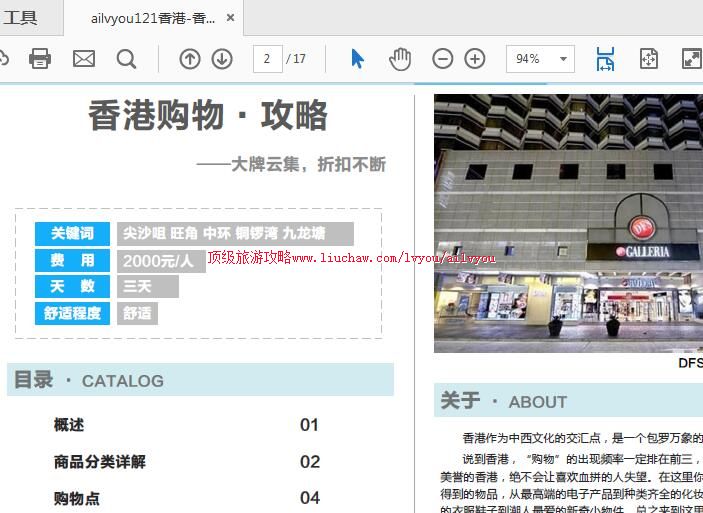Zoom out with the minus icon
Screen dimensions: 703x513
(x=443, y=59)
